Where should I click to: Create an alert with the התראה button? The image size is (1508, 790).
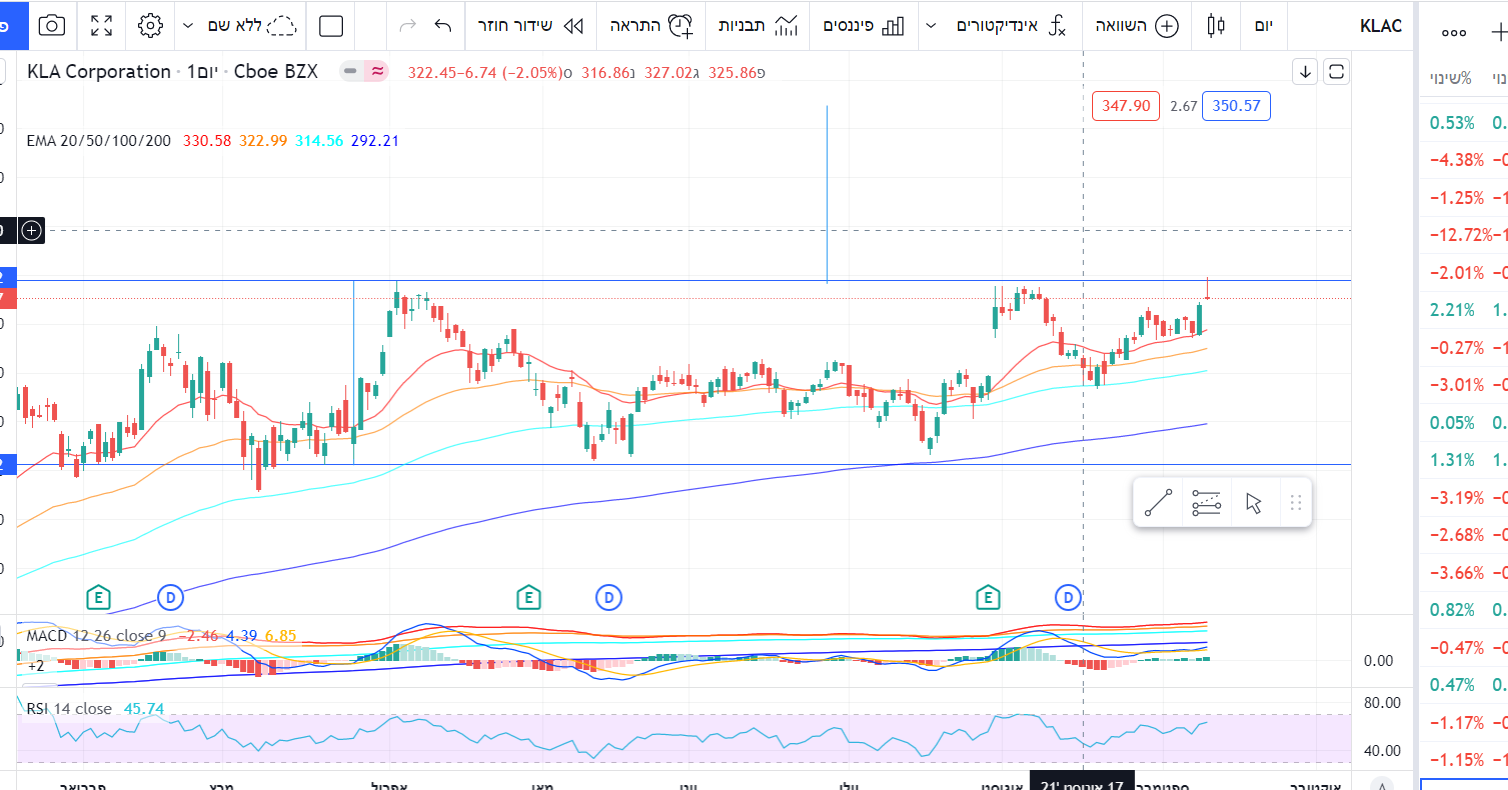(651, 26)
